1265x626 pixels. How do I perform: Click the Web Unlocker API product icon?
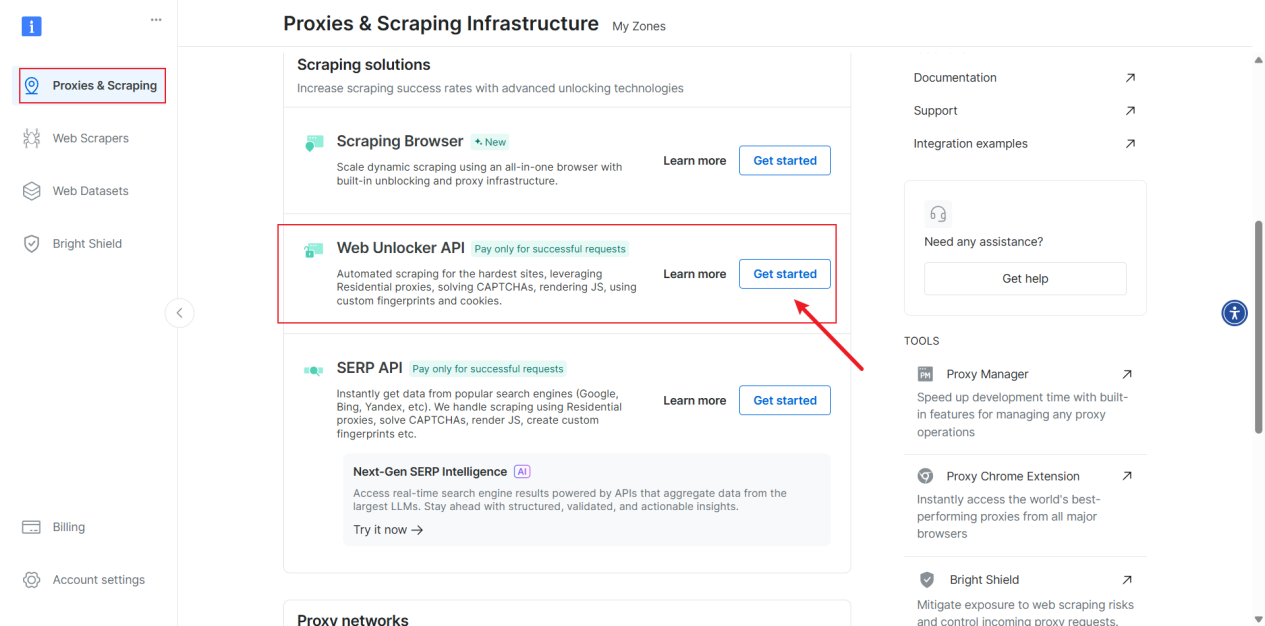[314, 251]
